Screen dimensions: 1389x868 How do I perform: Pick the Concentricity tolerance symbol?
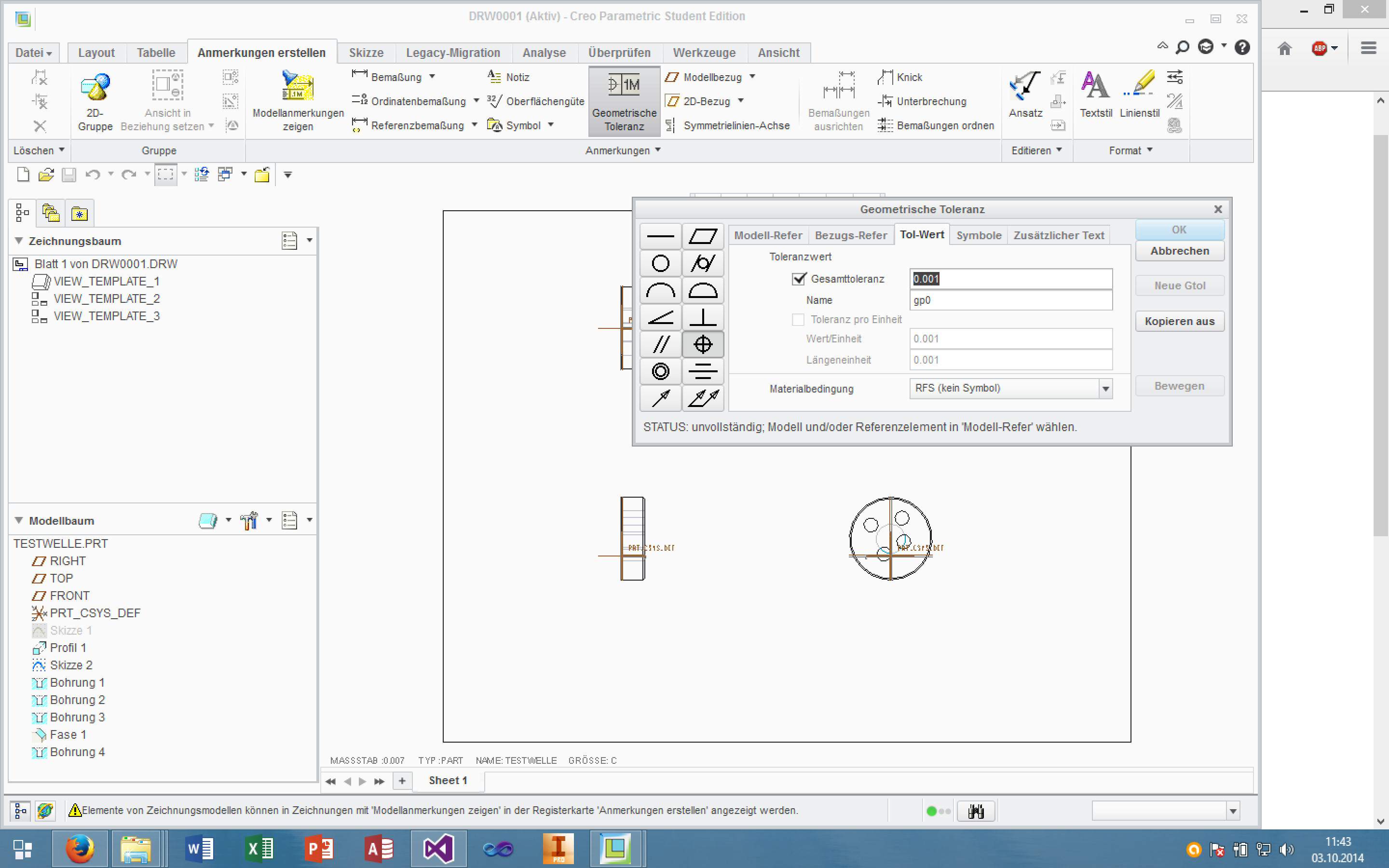click(x=660, y=371)
